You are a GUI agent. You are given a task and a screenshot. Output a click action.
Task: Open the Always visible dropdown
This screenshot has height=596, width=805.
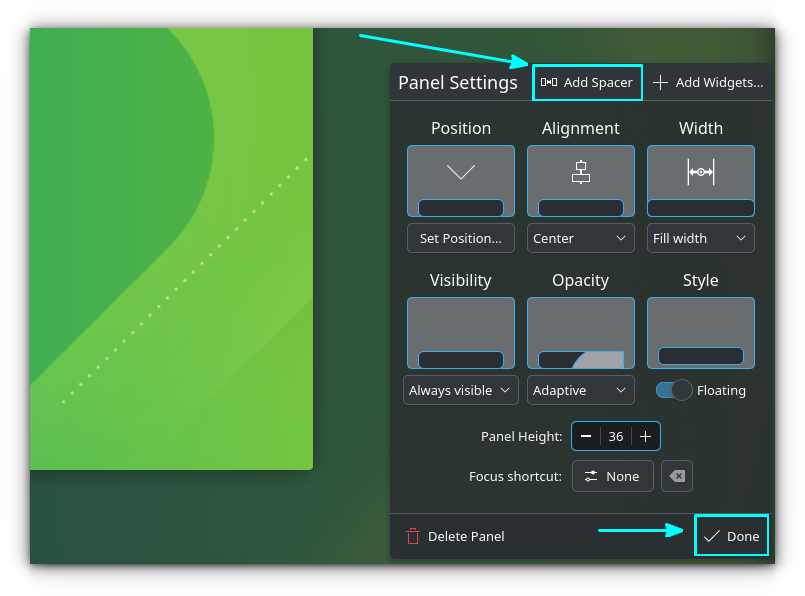[460, 390]
